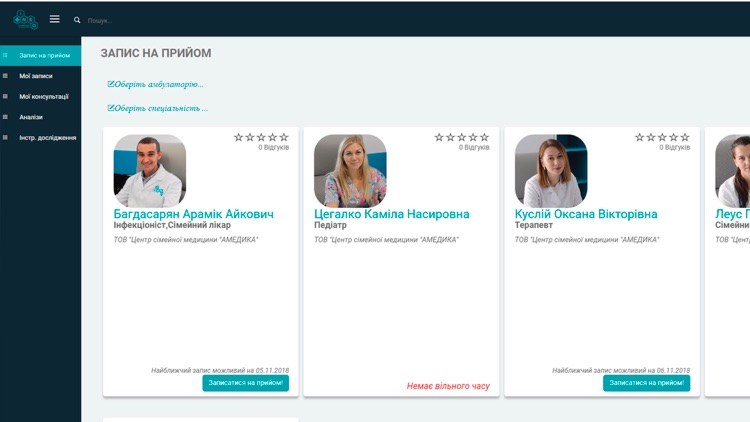Rate Цегалко with fifth star
The height and width of the screenshot is (422, 750).
[484, 137]
